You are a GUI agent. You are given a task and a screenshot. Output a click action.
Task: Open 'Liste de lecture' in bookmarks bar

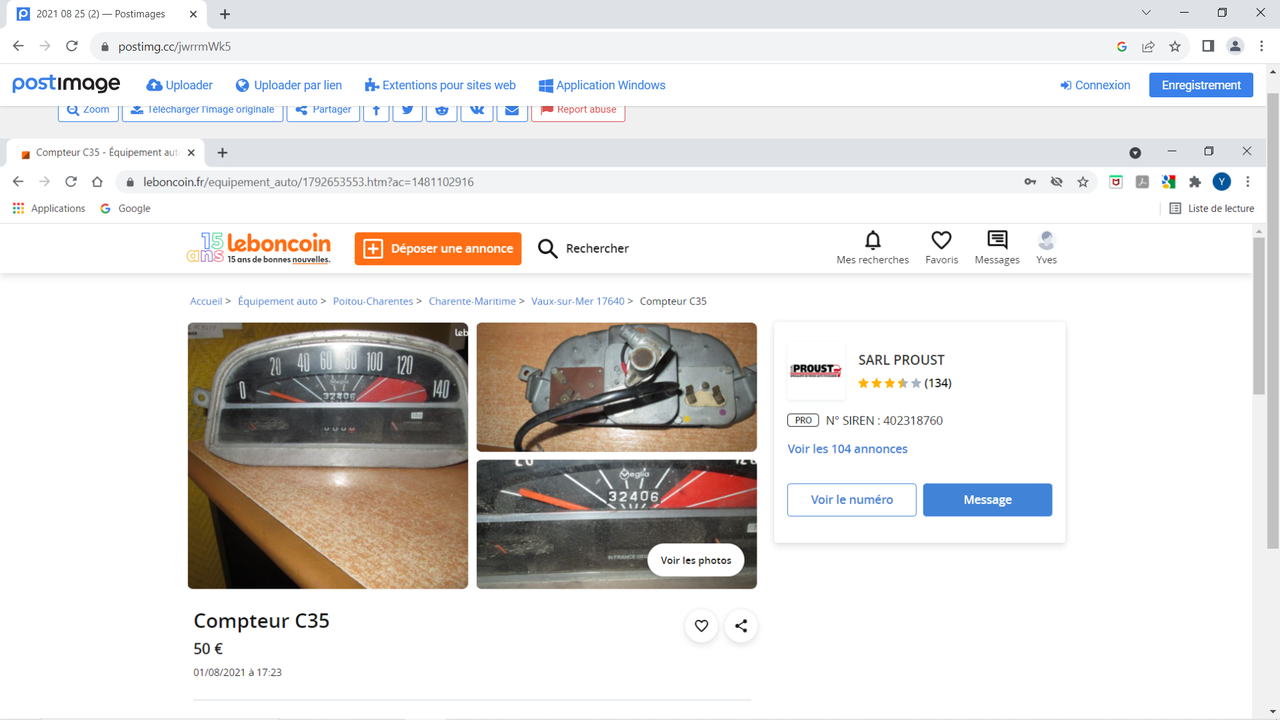(1212, 208)
